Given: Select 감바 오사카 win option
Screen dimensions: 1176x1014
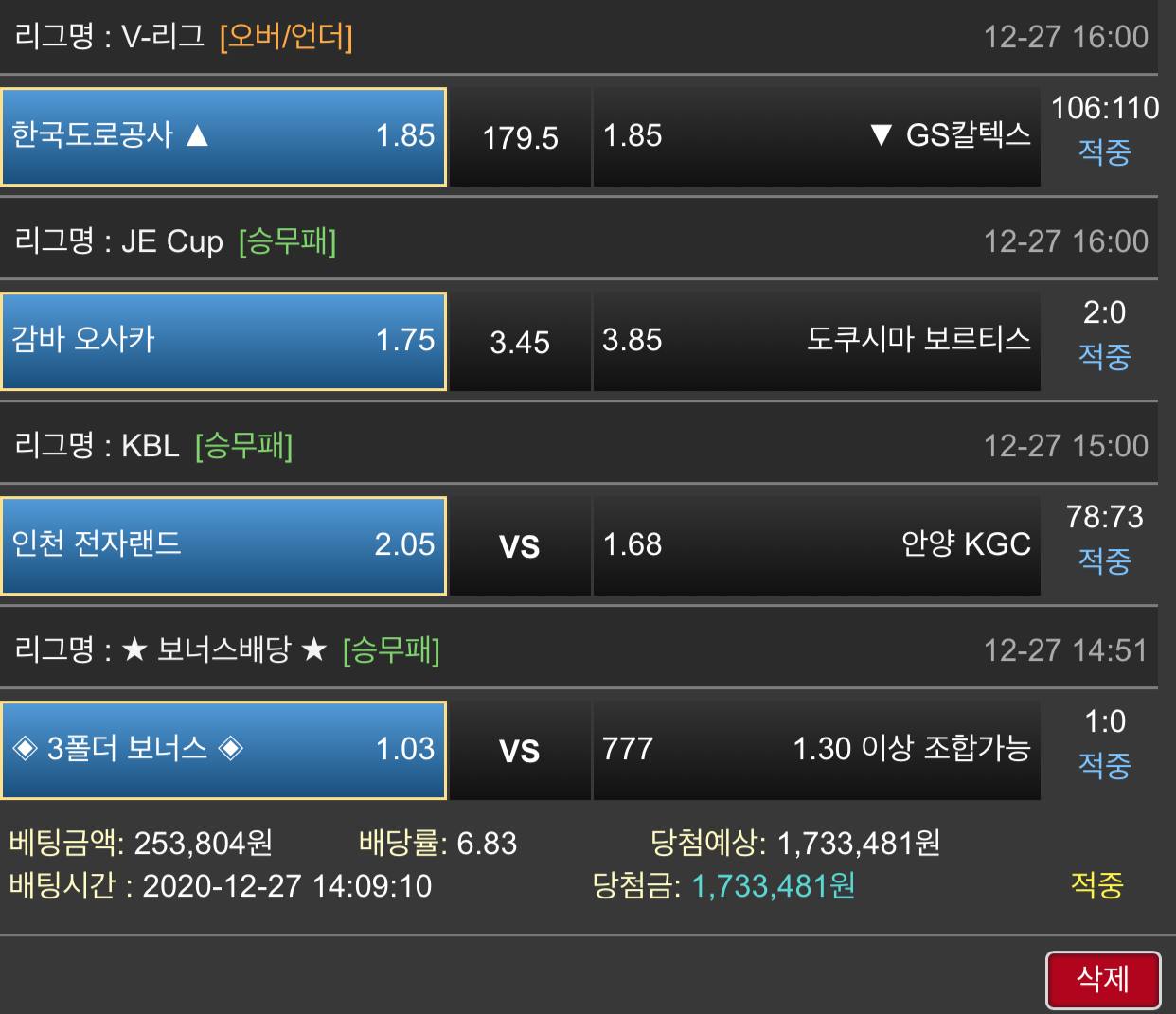Looking at the screenshot, I should [223, 341].
